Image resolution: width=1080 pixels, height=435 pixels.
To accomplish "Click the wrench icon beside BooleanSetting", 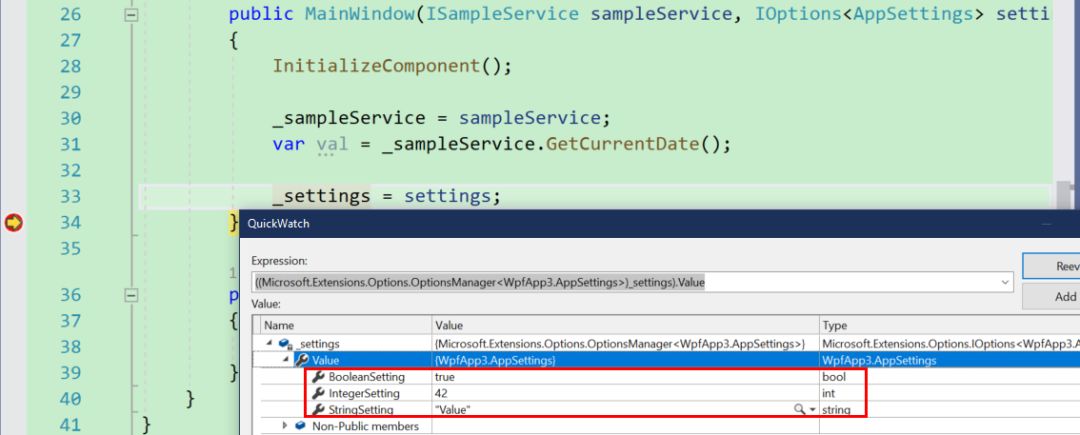I will click(318, 377).
